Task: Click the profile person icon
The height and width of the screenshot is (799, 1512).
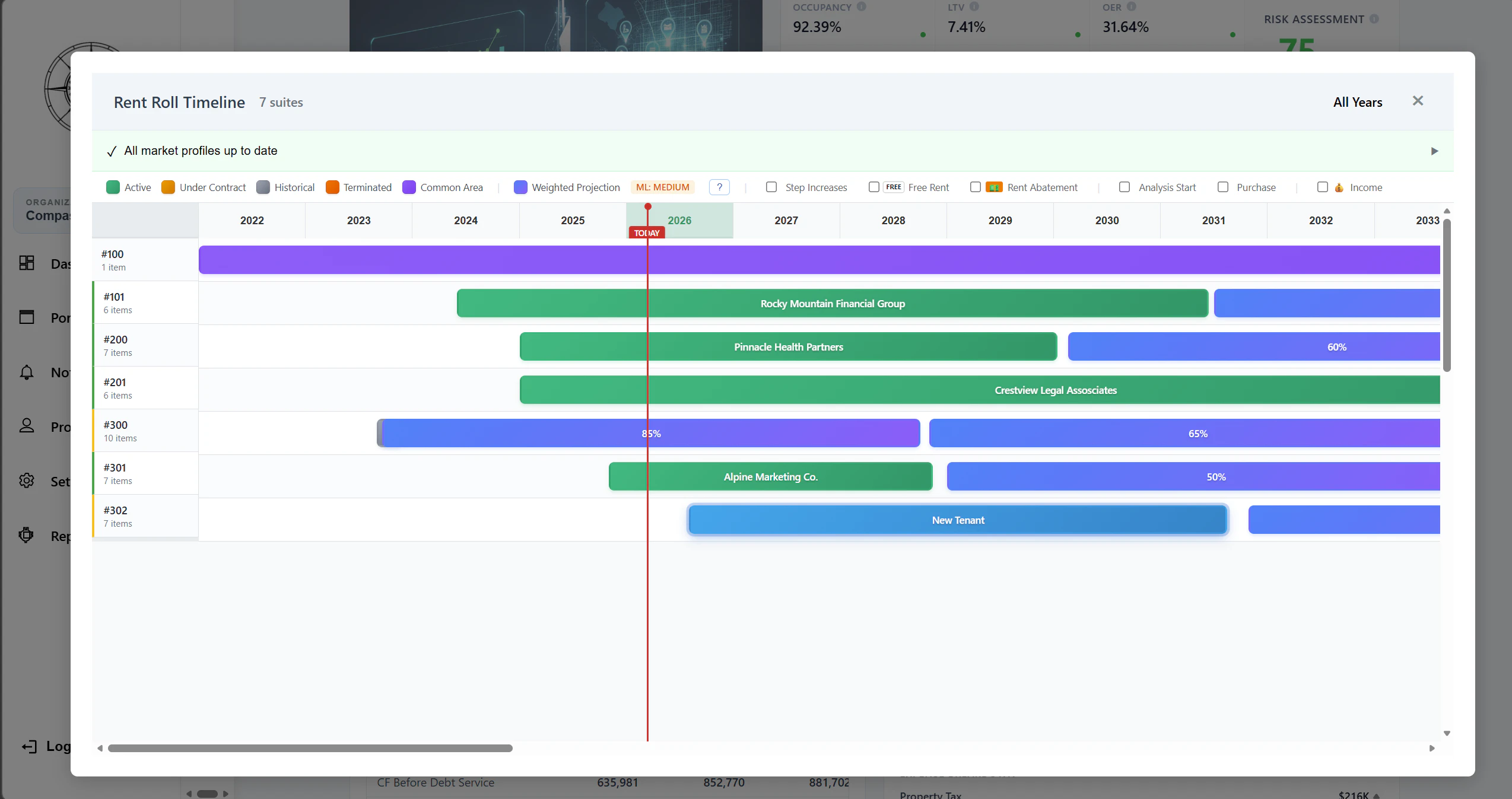Action: click(x=27, y=426)
